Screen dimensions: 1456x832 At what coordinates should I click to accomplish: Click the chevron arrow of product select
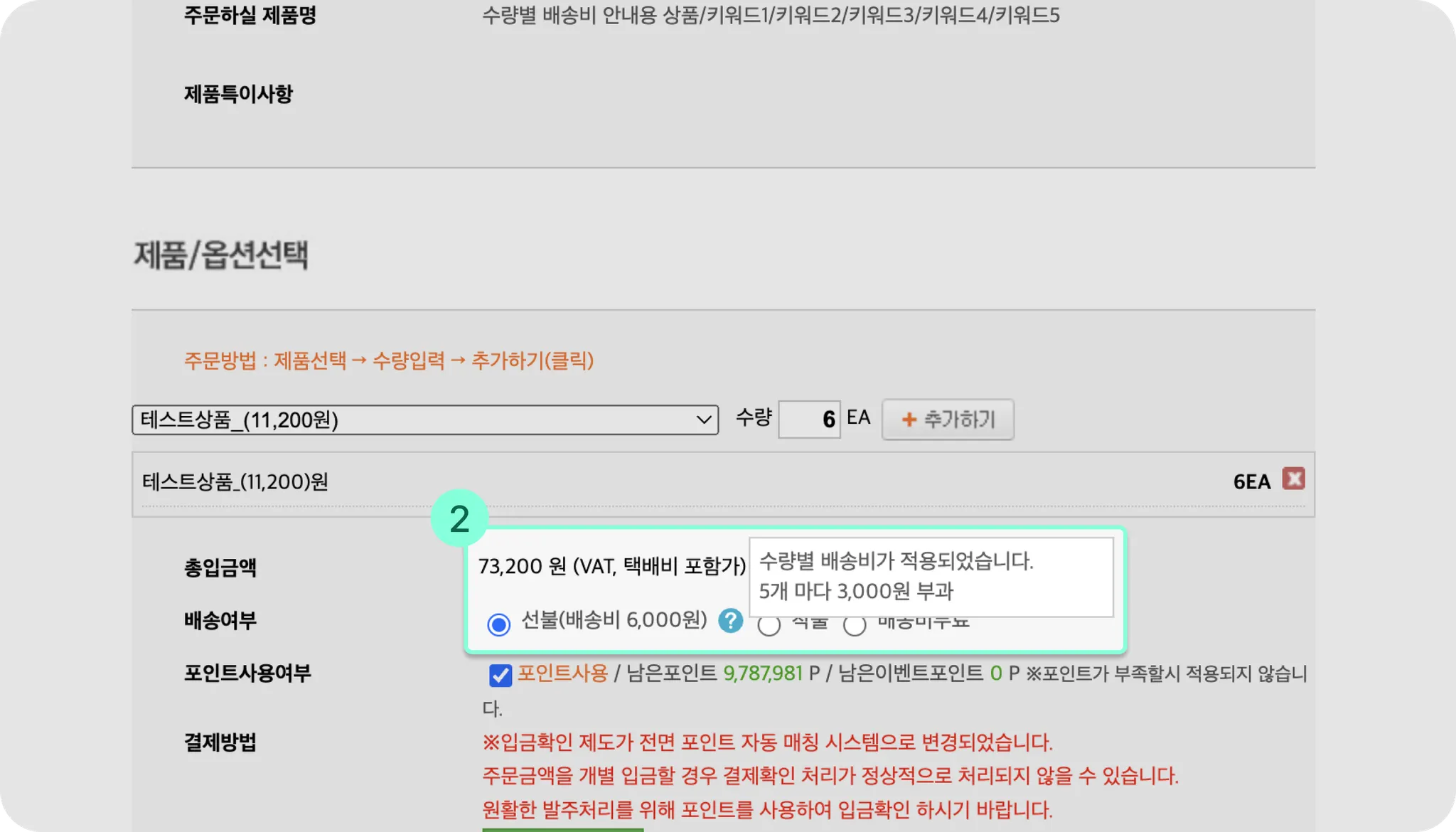click(704, 420)
